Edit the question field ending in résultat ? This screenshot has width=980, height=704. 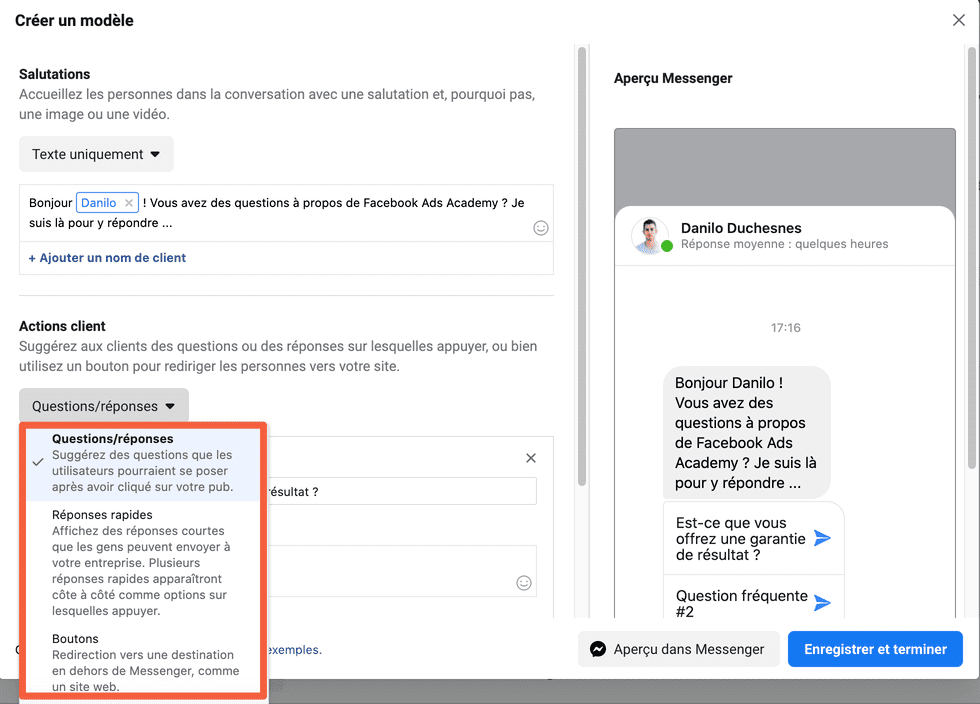click(402, 491)
